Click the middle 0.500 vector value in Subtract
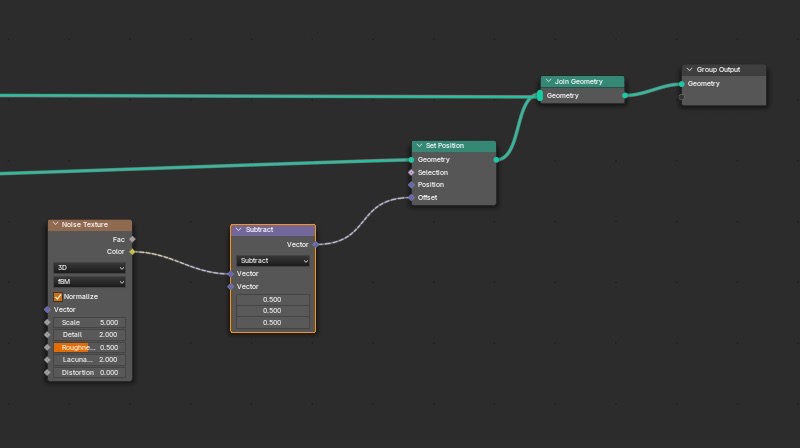 click(x=272, y=311)
